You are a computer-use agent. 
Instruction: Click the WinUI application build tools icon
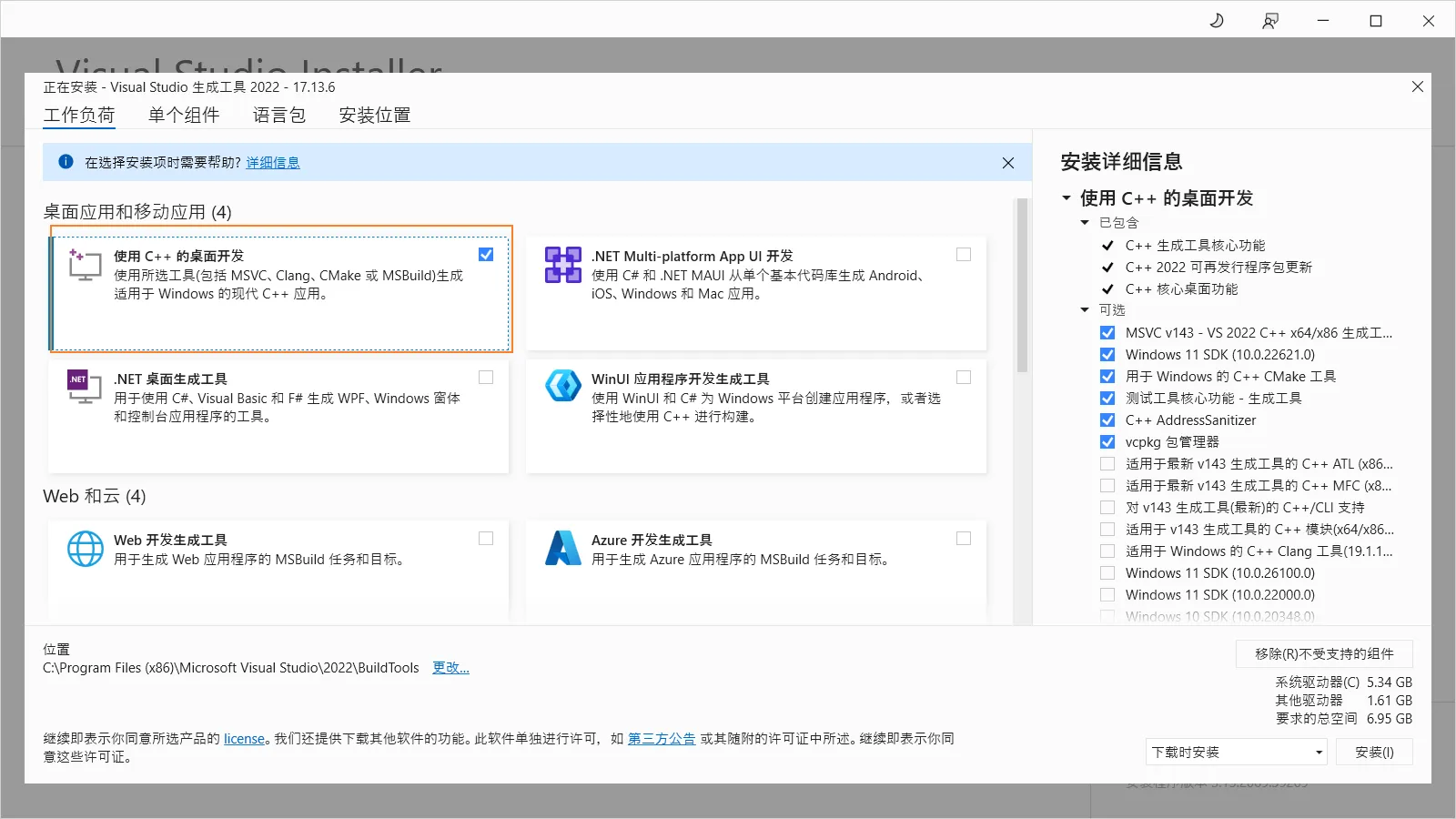(x=562, y=386)
